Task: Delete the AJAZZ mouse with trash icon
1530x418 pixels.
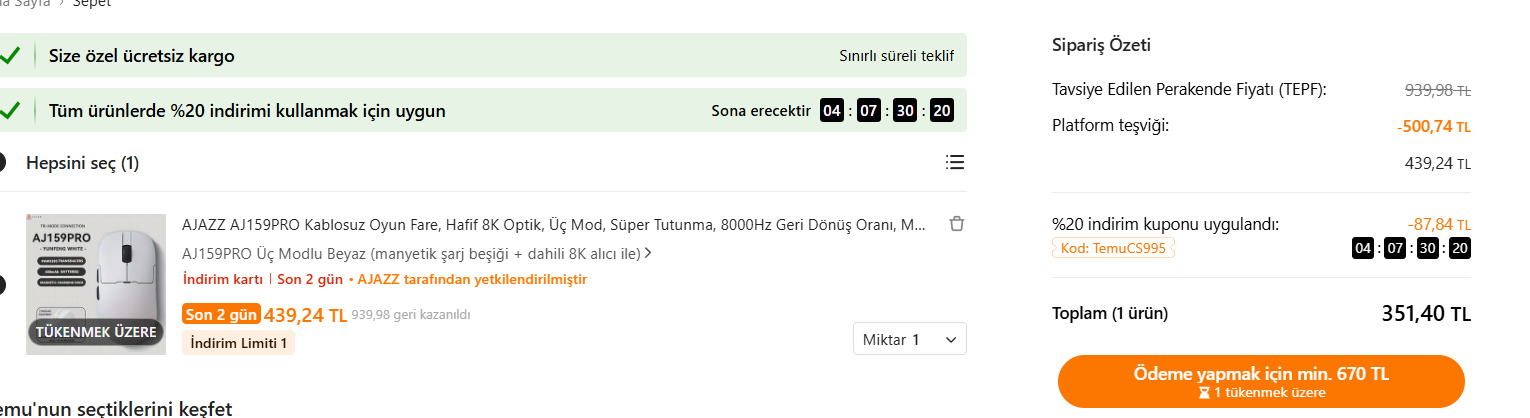Action: click(x=956, y=224)
